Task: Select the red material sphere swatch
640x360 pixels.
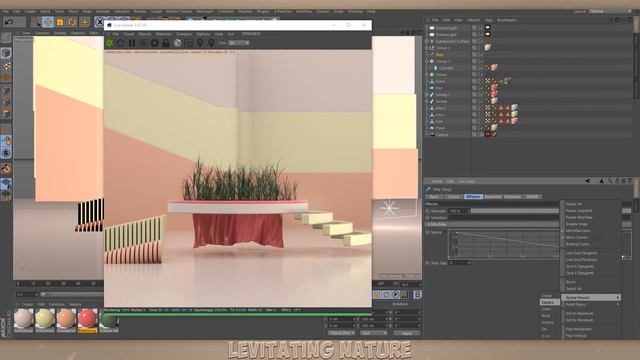Action: coord(87,318)
